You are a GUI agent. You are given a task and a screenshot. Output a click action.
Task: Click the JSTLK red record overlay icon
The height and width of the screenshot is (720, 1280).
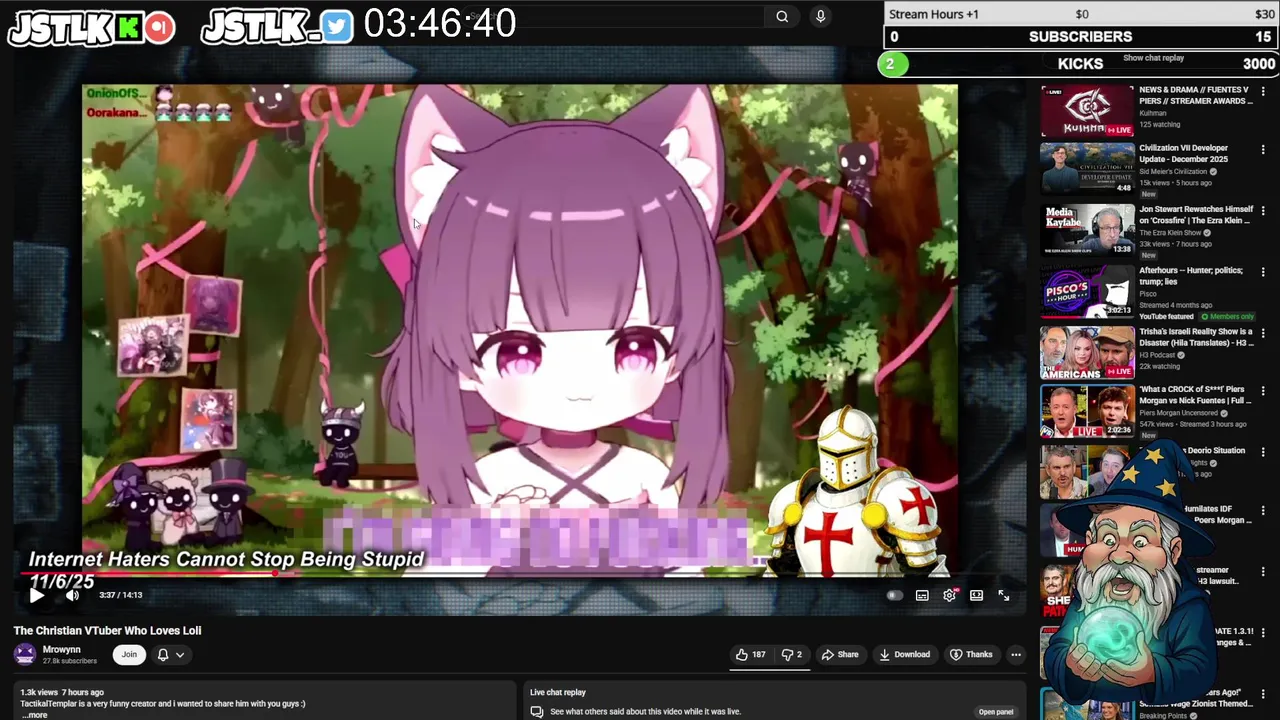(159, 28)
